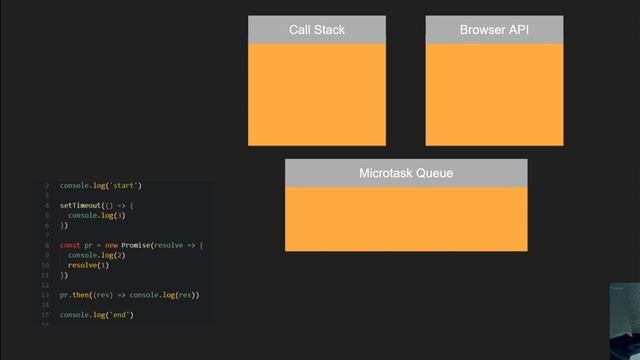The image size is (640, 360).
Task: Click the code line console.log('start')
Action: point(100,186)
